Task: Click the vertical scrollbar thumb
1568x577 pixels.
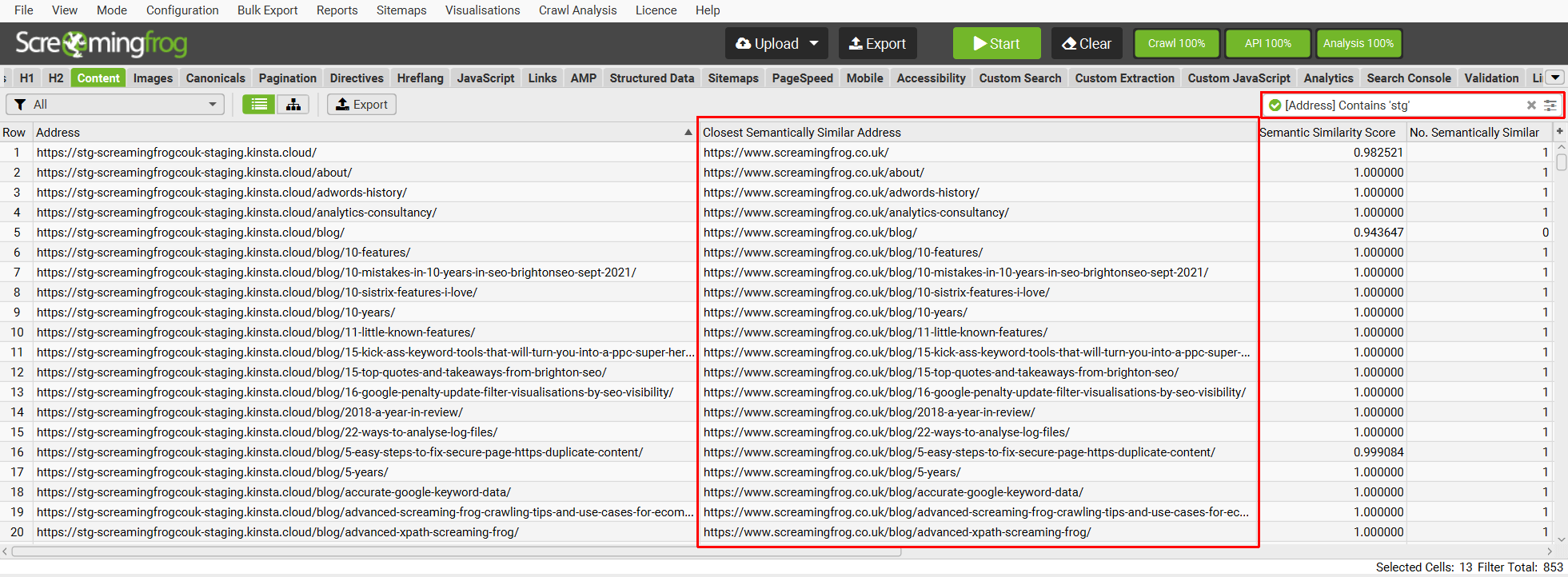Action: (1561, 162)
